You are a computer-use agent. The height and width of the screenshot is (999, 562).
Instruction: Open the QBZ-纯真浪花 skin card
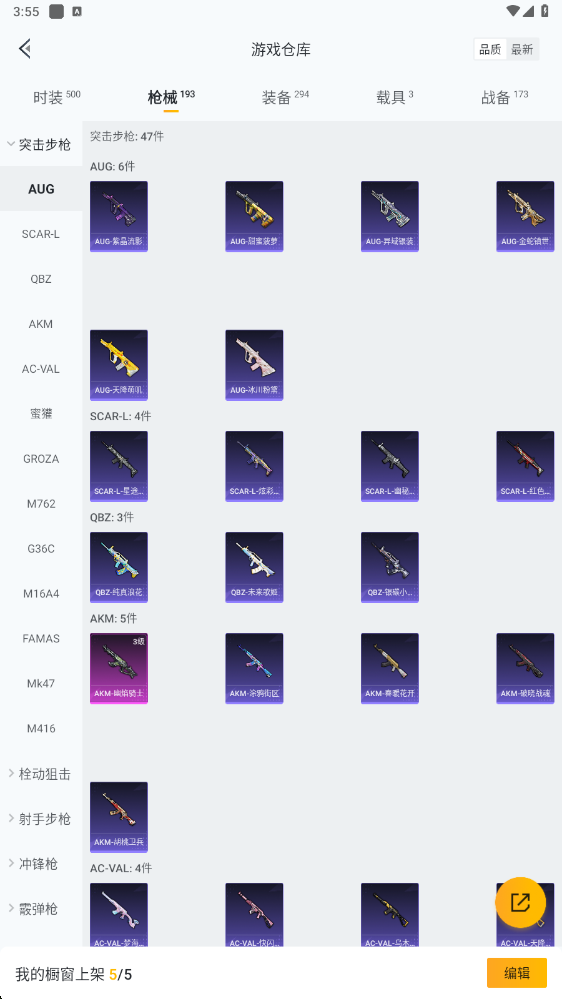click(119, 567)
